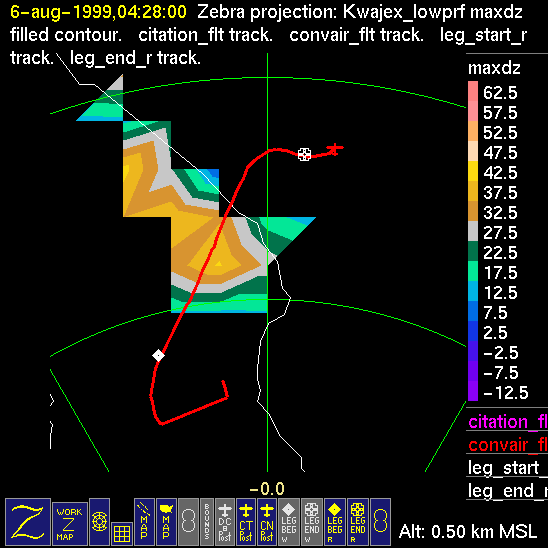Image resolution: width=548 pixels, height=548 pixels.
Task: Click the large Zebra Z icon
Action: 28,522
